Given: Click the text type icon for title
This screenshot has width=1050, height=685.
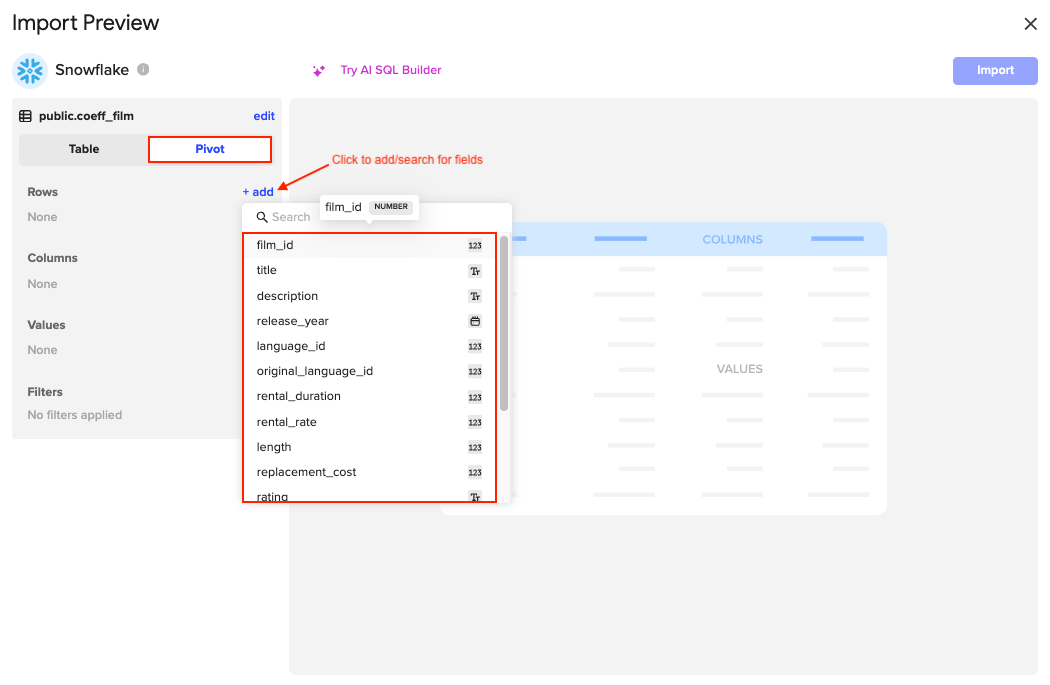Looking at the screenshot, I should [x=475, y=271].
